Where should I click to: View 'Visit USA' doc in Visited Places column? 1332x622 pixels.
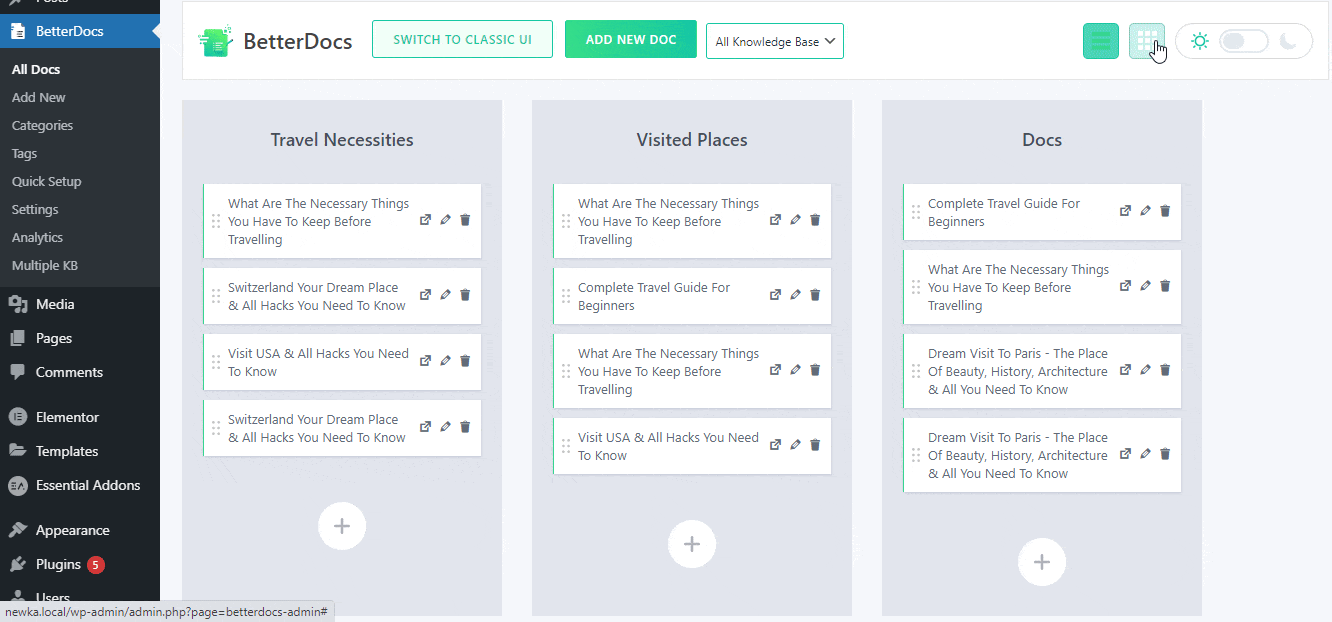coord(775,445)
